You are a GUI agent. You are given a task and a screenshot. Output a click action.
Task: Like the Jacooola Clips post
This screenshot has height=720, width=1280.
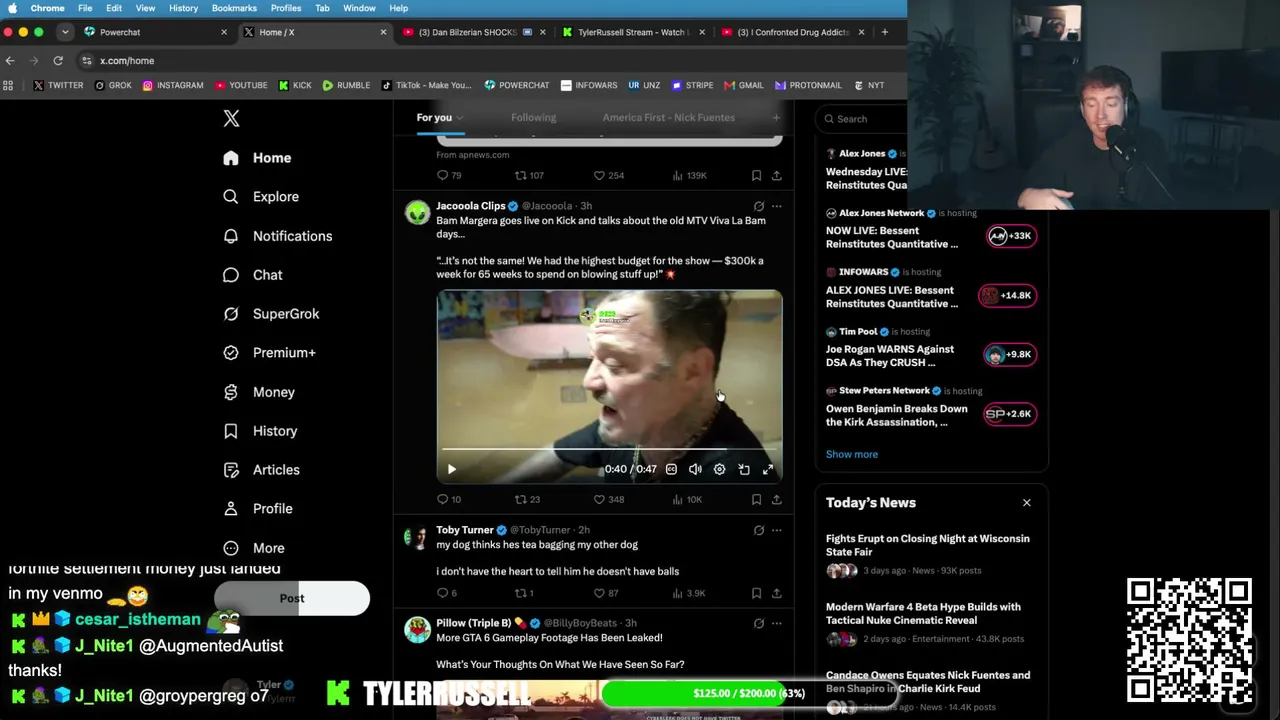[x=609, y=499]
